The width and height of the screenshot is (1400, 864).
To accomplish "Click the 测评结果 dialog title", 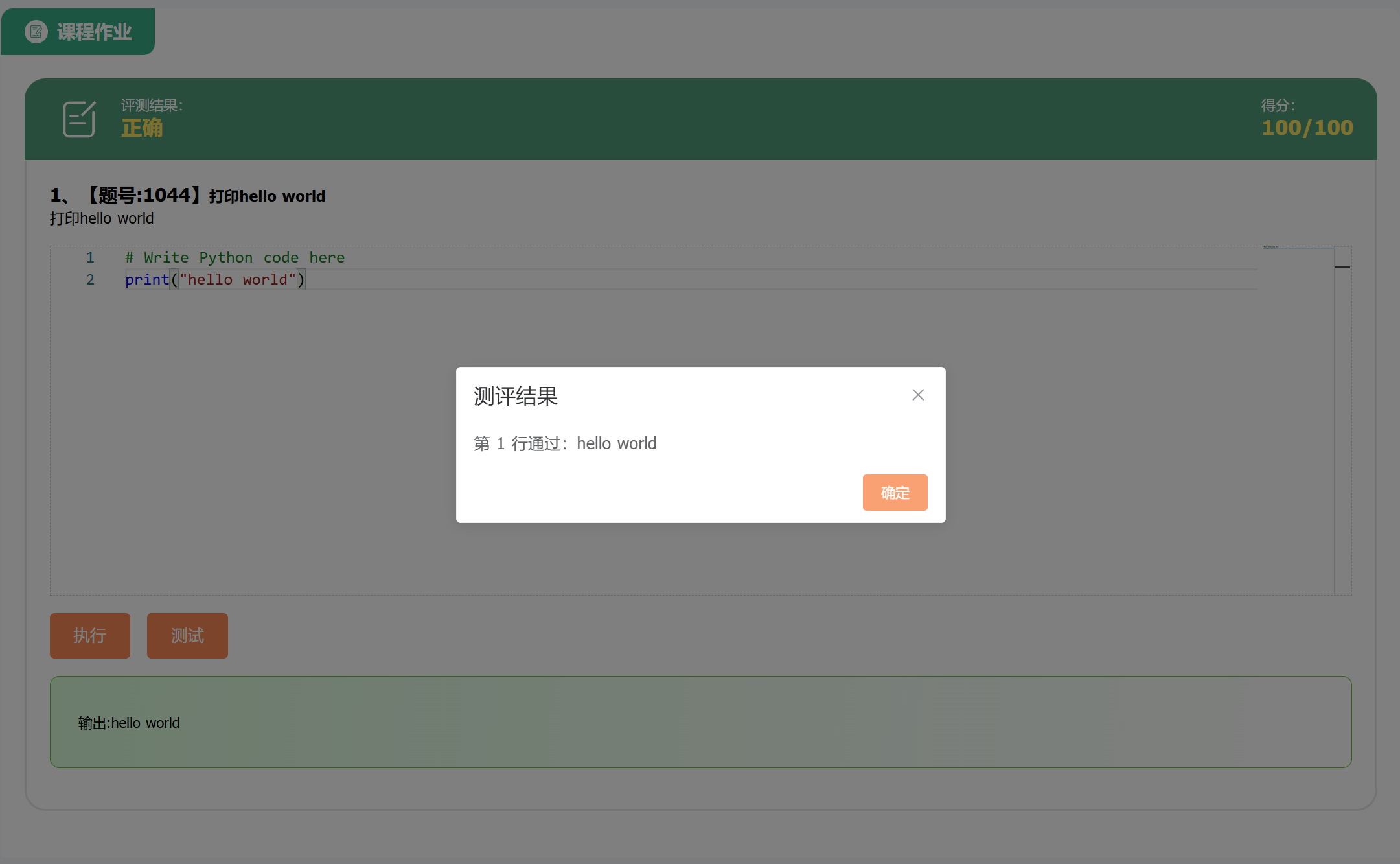I will 516,396.
